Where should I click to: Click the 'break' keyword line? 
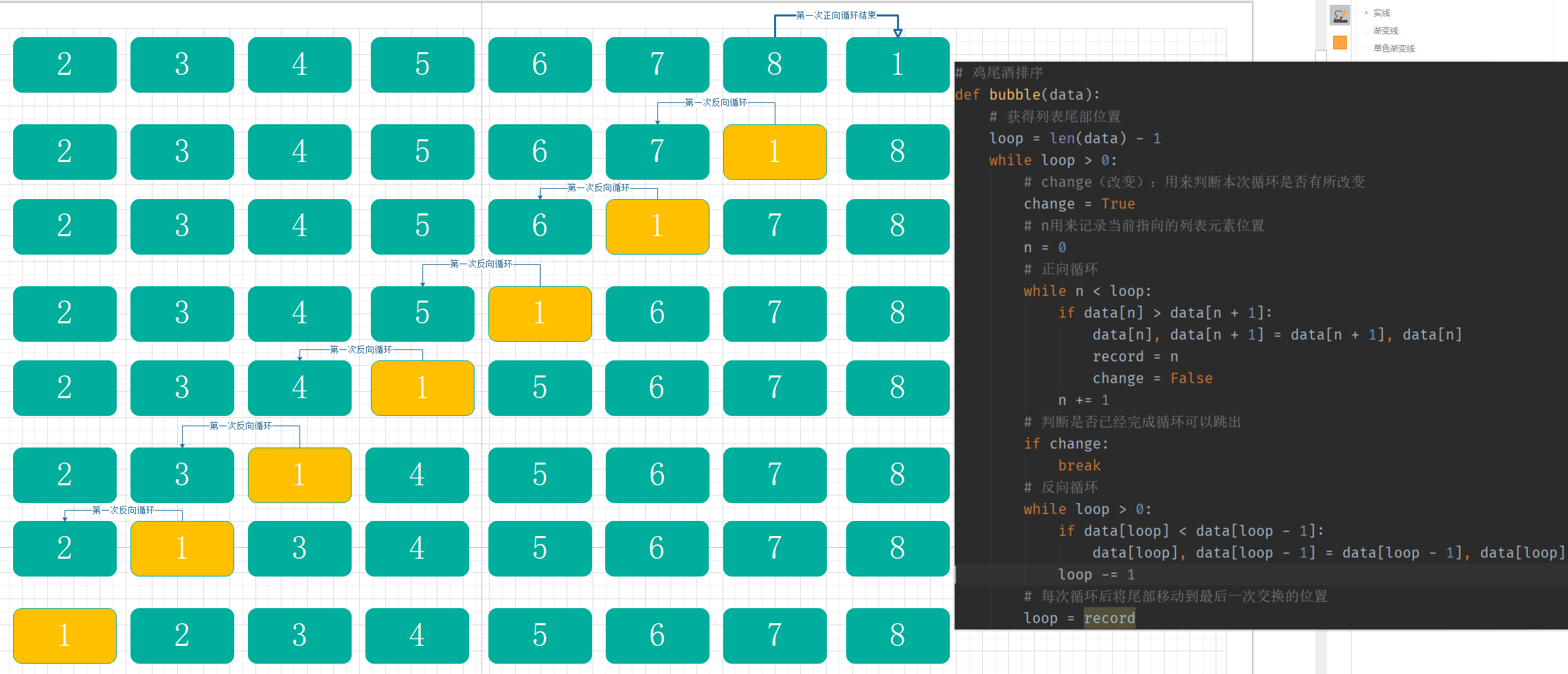pos(1079,465)
